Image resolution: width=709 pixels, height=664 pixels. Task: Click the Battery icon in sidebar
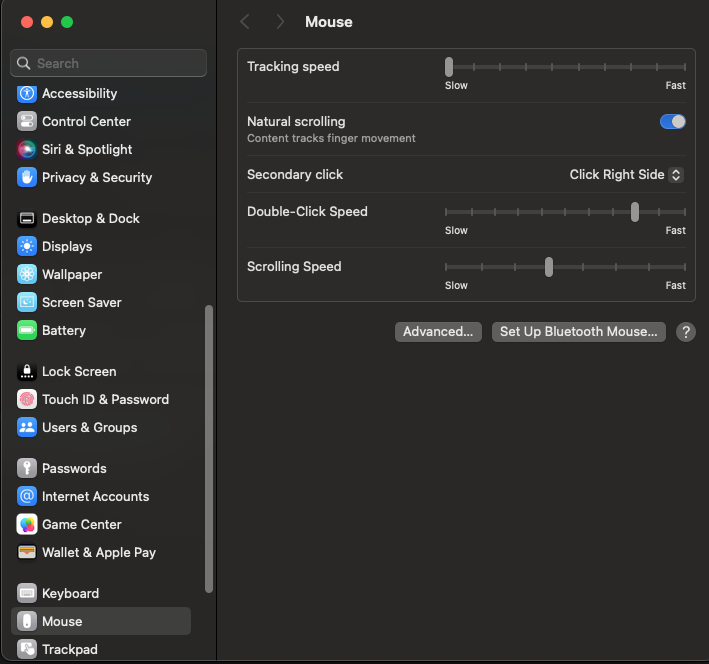click(x=27, y=331)
